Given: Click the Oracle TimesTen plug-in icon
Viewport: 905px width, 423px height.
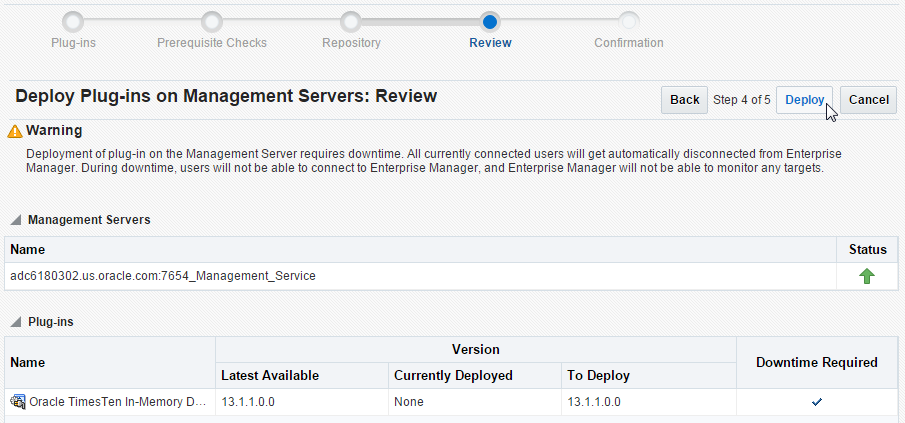Looking at the screenshot, I should click(18, 402).
